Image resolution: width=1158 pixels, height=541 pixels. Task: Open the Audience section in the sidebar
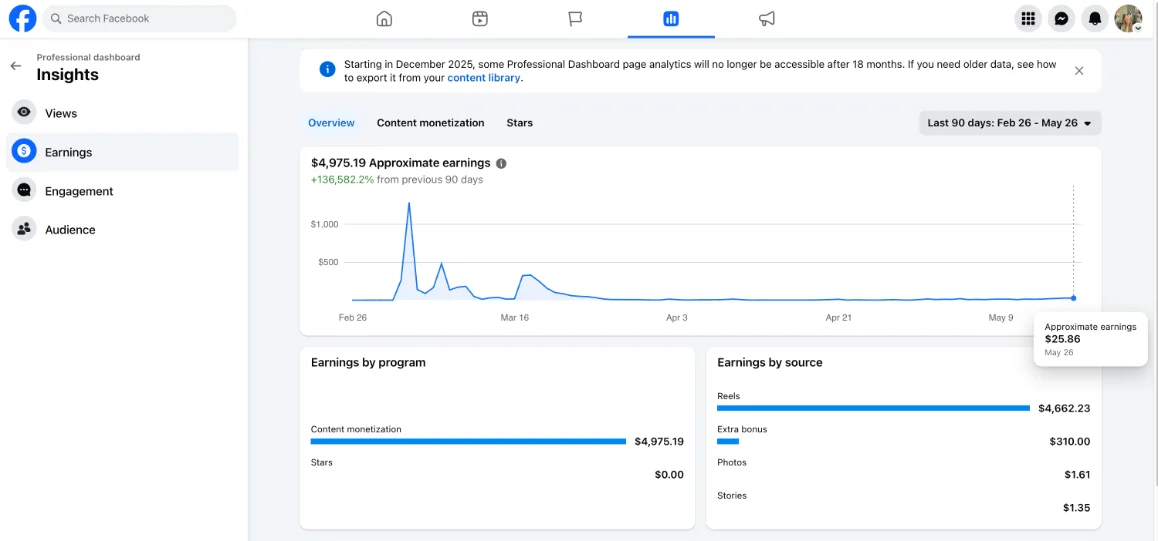pos(122,230)
